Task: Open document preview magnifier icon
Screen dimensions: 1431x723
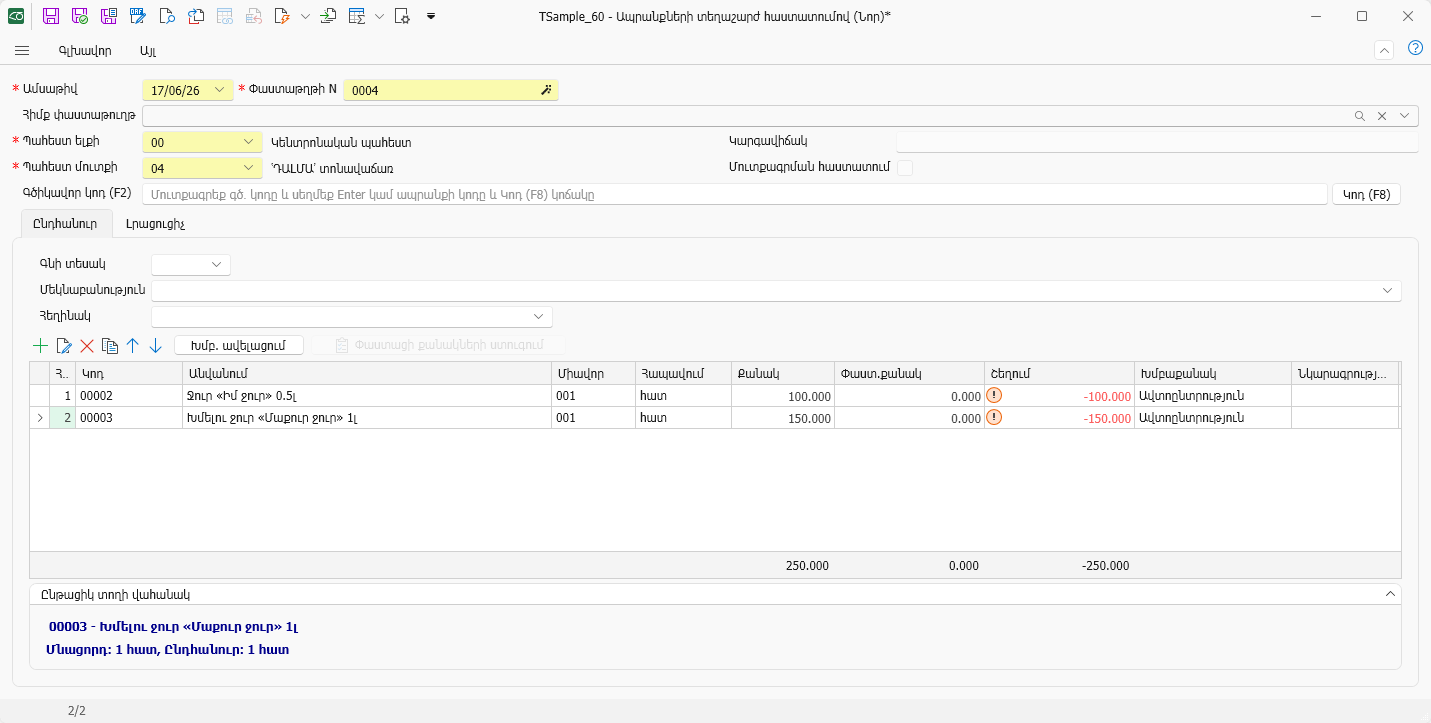Action: click(167, 16)
